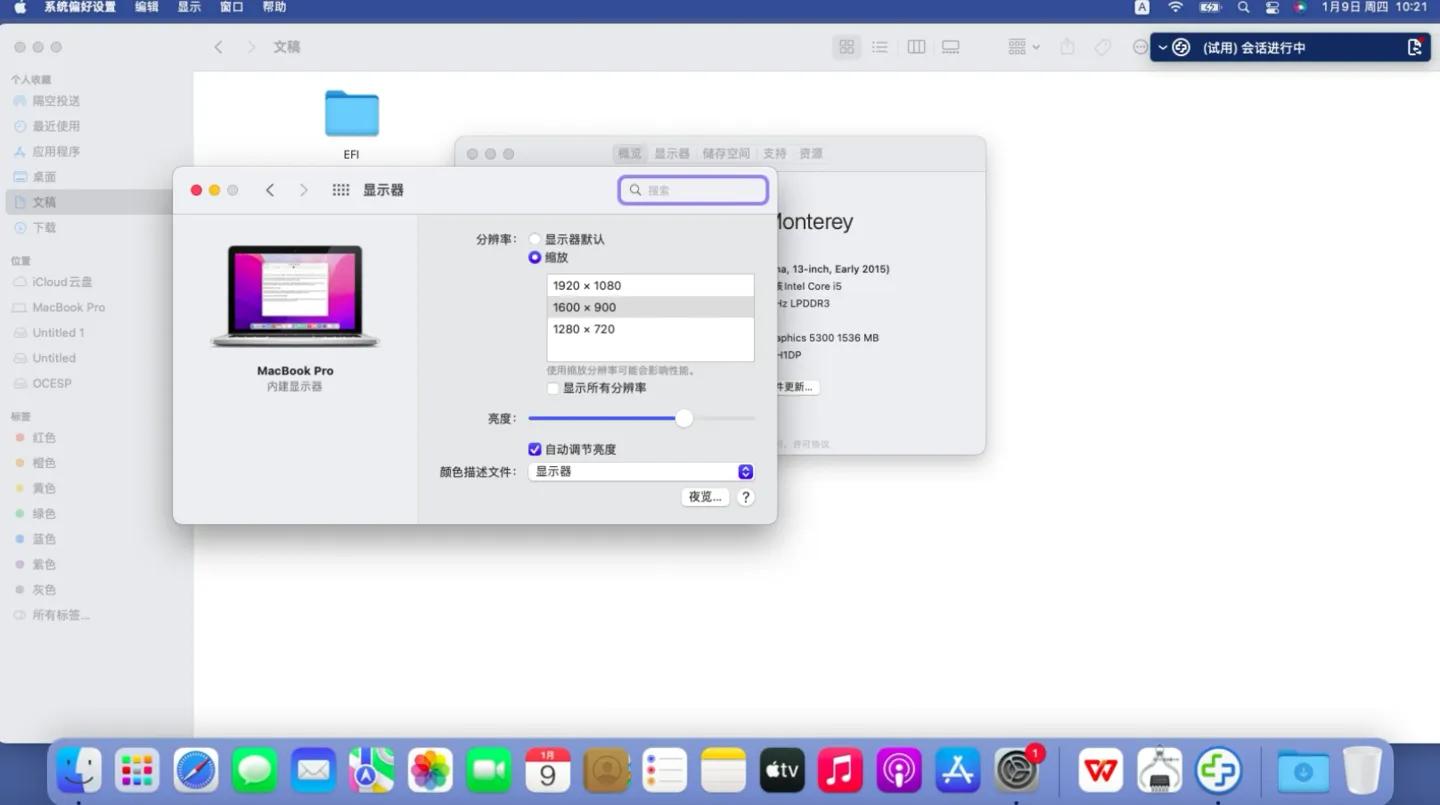
Task: Launch WPS Office from the Dock
Action: pyautogui.click(x=1101, y=771)
